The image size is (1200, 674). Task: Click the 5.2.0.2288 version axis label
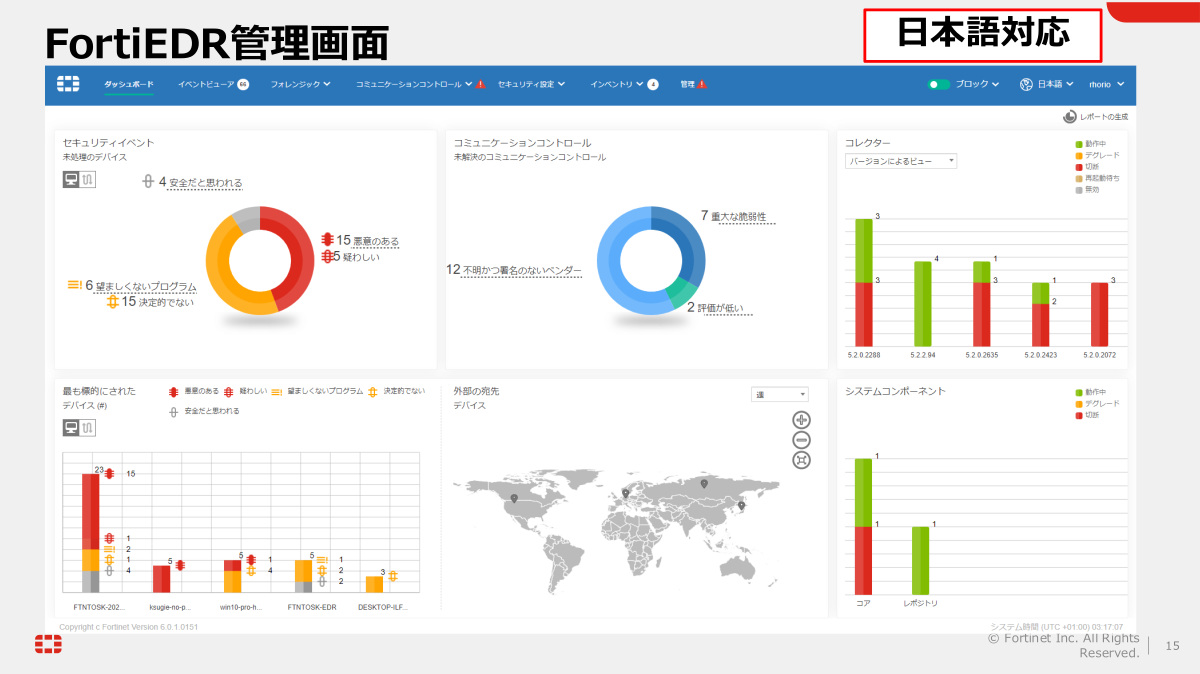coord(864,354)
